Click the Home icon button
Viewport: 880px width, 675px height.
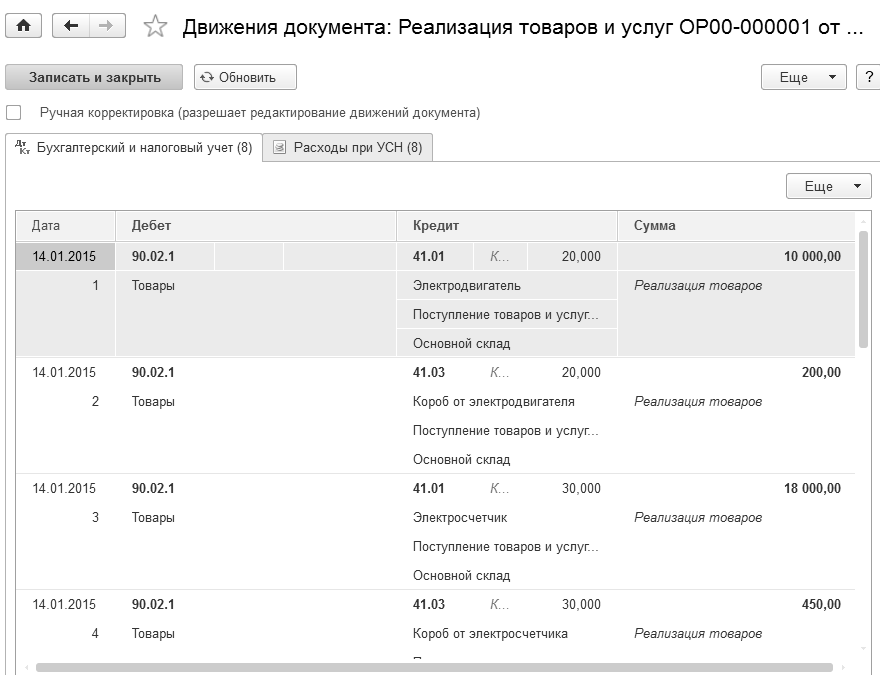pyautogui.click(x=23, y=27)
